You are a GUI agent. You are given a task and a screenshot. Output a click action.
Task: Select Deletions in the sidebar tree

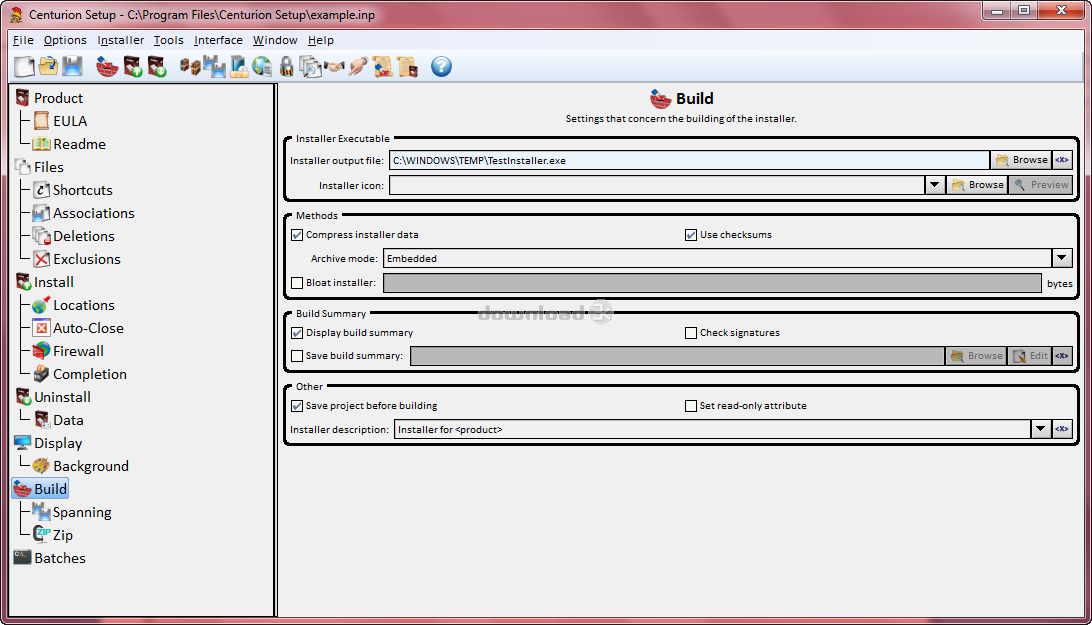click(x=84, y=236)
